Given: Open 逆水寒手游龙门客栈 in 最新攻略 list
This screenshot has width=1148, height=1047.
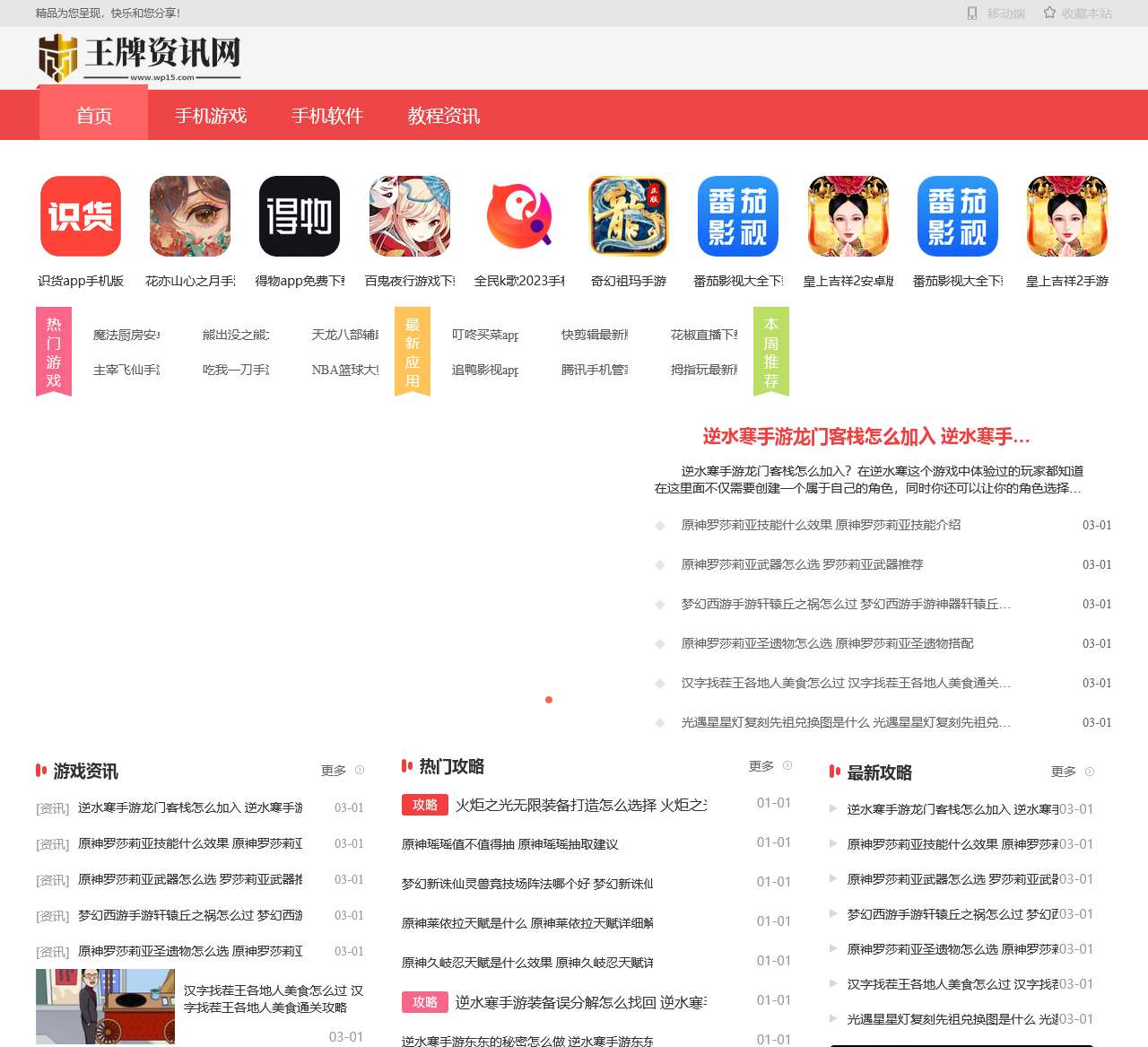Looking at the screenshot, I should (x=952, y=809).
